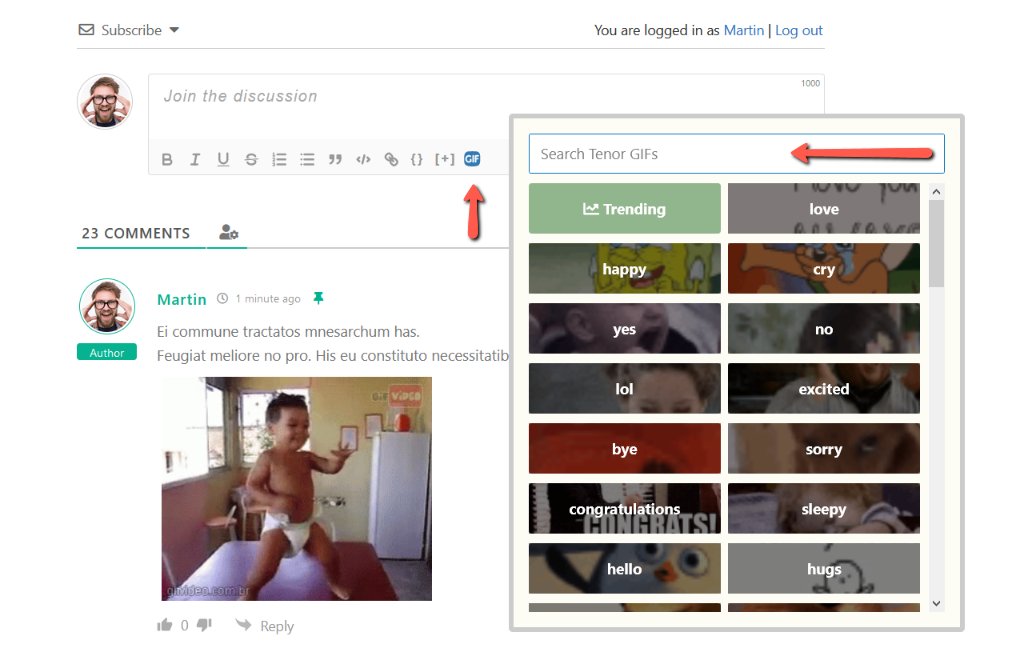This screenshot has width=1034, height=652.
Task: Select the excited GIF category
Action: coord(824,388)
